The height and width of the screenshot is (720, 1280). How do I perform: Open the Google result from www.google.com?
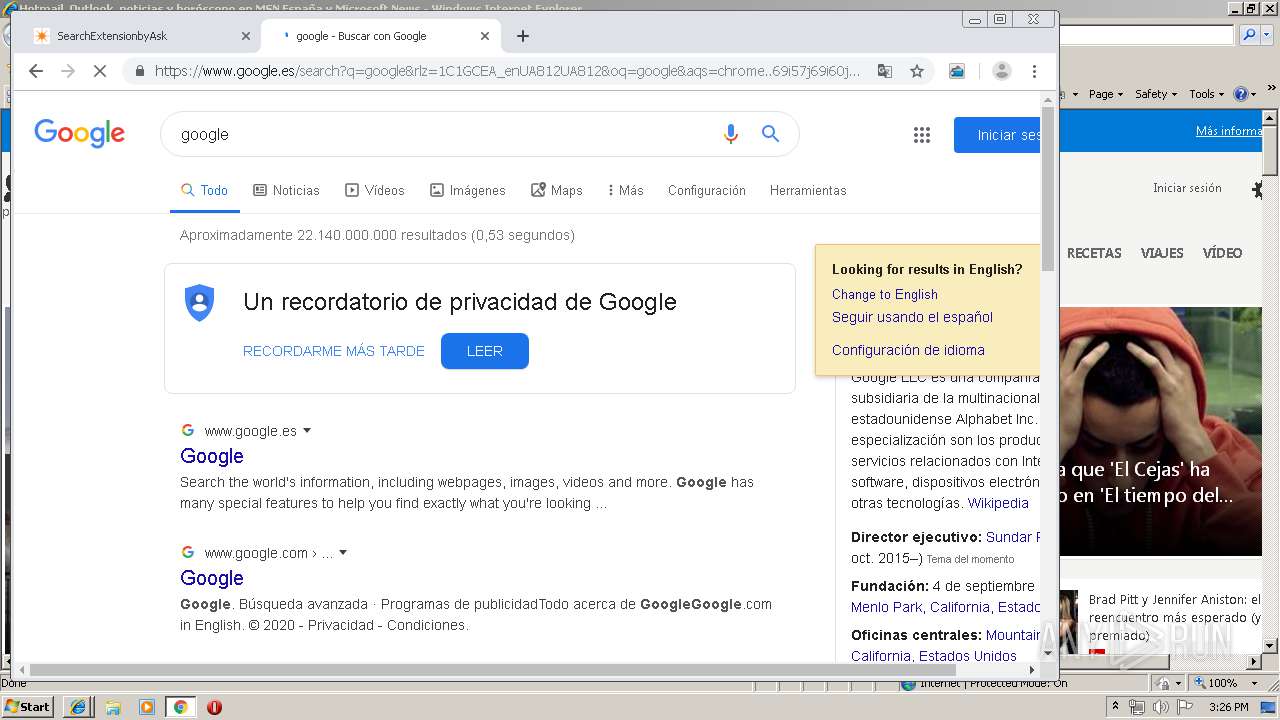click(212, 578)
